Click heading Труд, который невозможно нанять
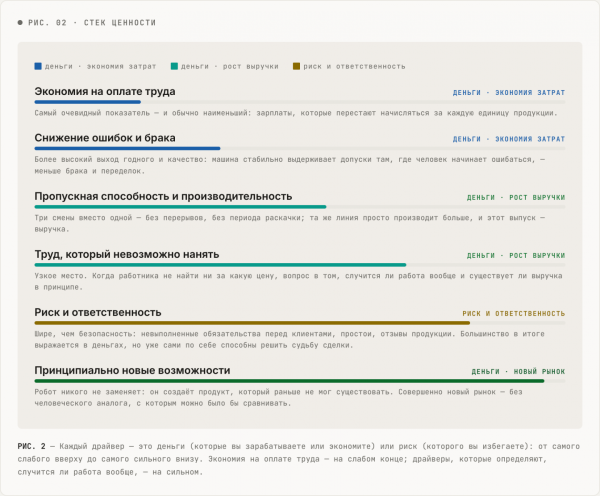The width and height of the screenshot is (600, 496). click(x=127, y=255)
